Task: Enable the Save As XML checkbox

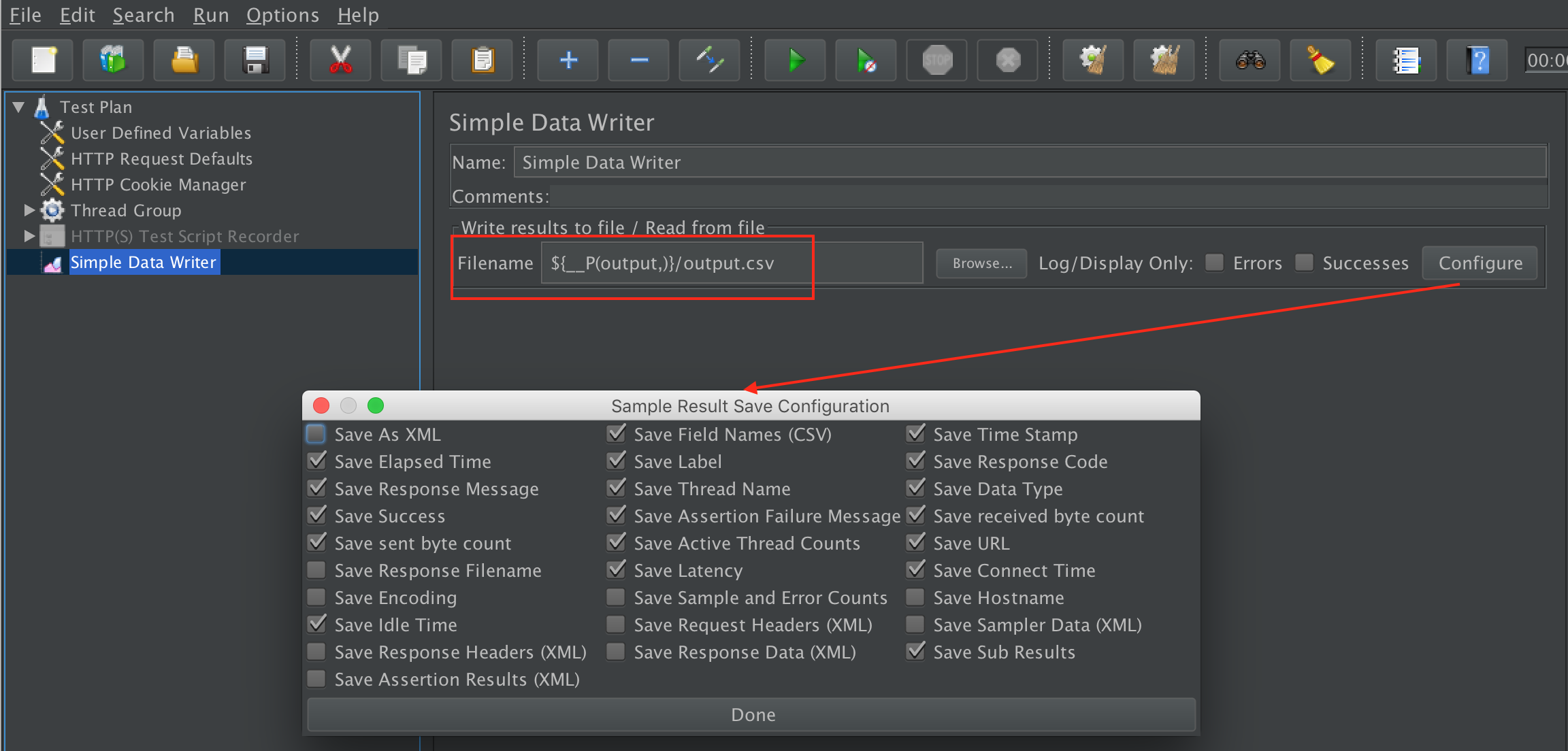Action: [x=316, y=434]
